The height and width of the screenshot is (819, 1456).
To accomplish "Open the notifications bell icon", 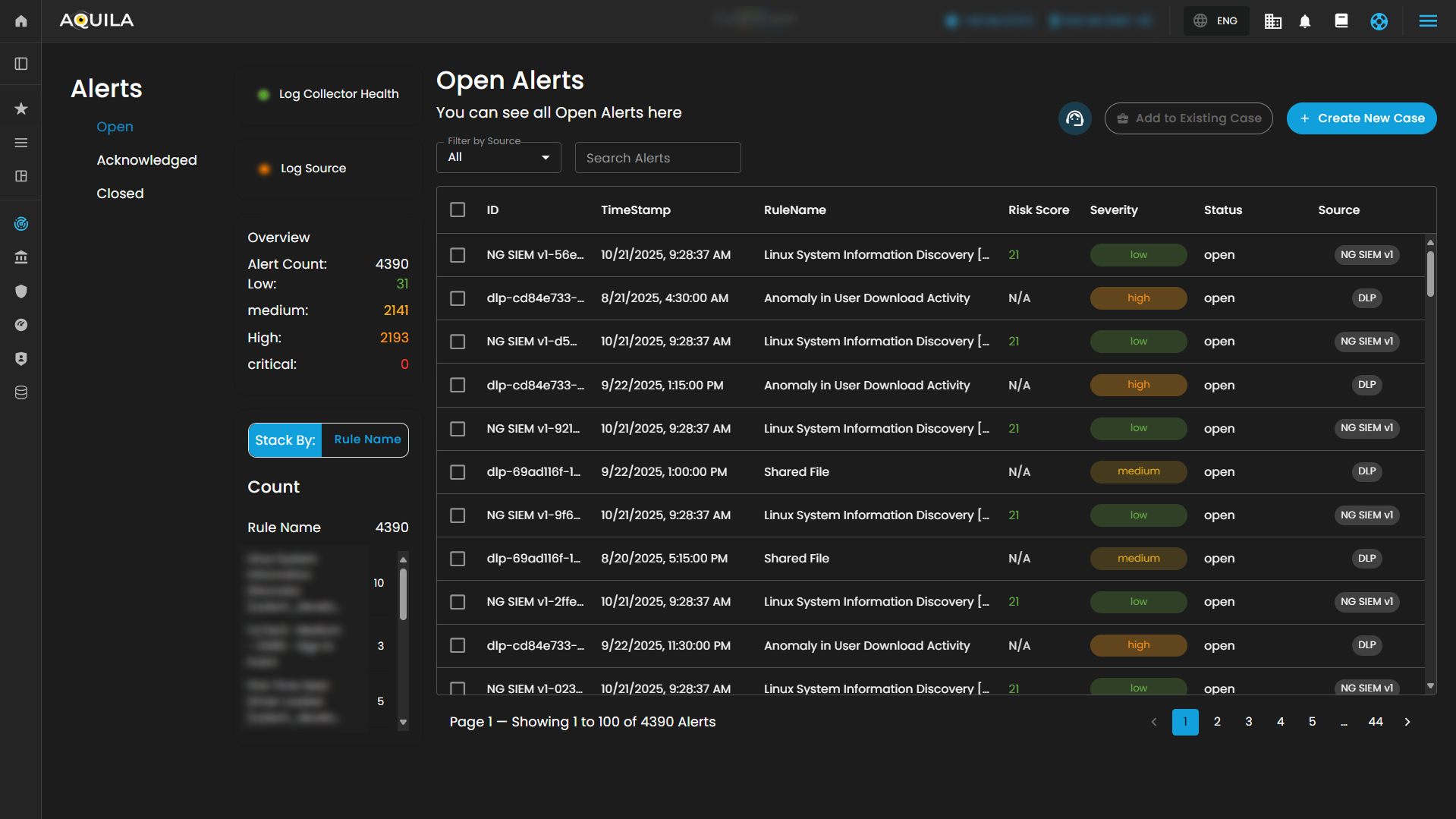I will pyautogui.click(x=1305, y=21).
